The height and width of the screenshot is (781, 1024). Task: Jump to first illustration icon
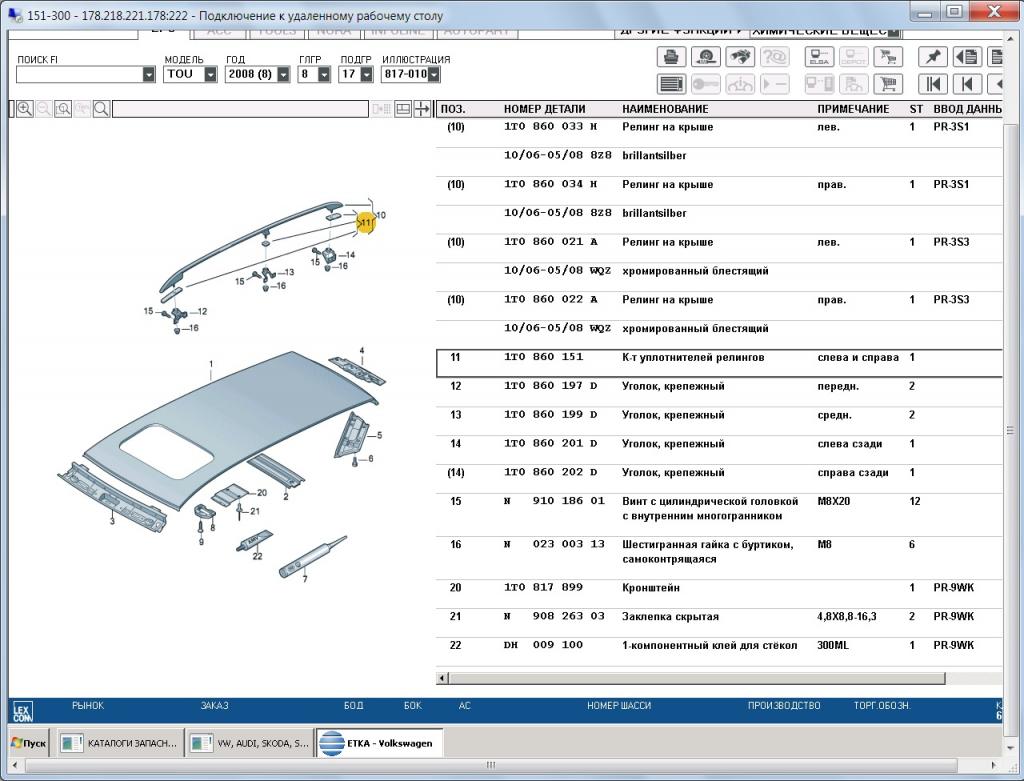(933, 84)
